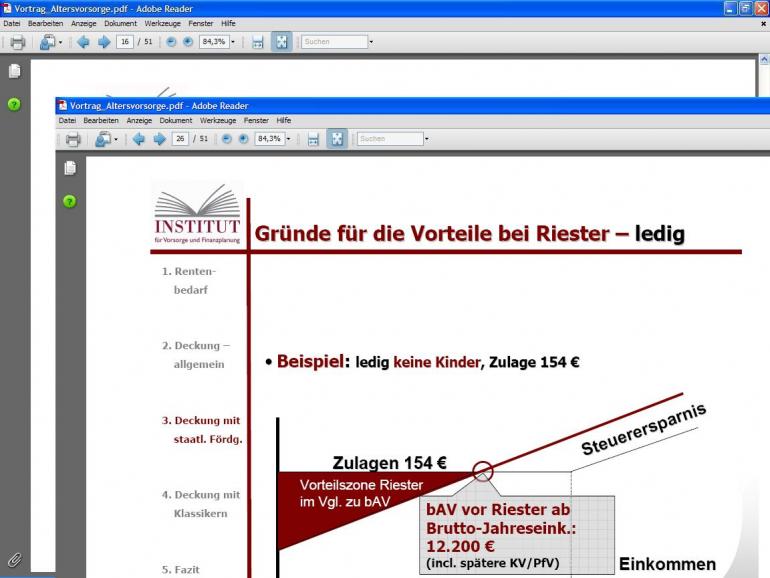This screenshot has width=770, height=578.
Task: Open search options dropdown in front window
Action: click(426, 139)
